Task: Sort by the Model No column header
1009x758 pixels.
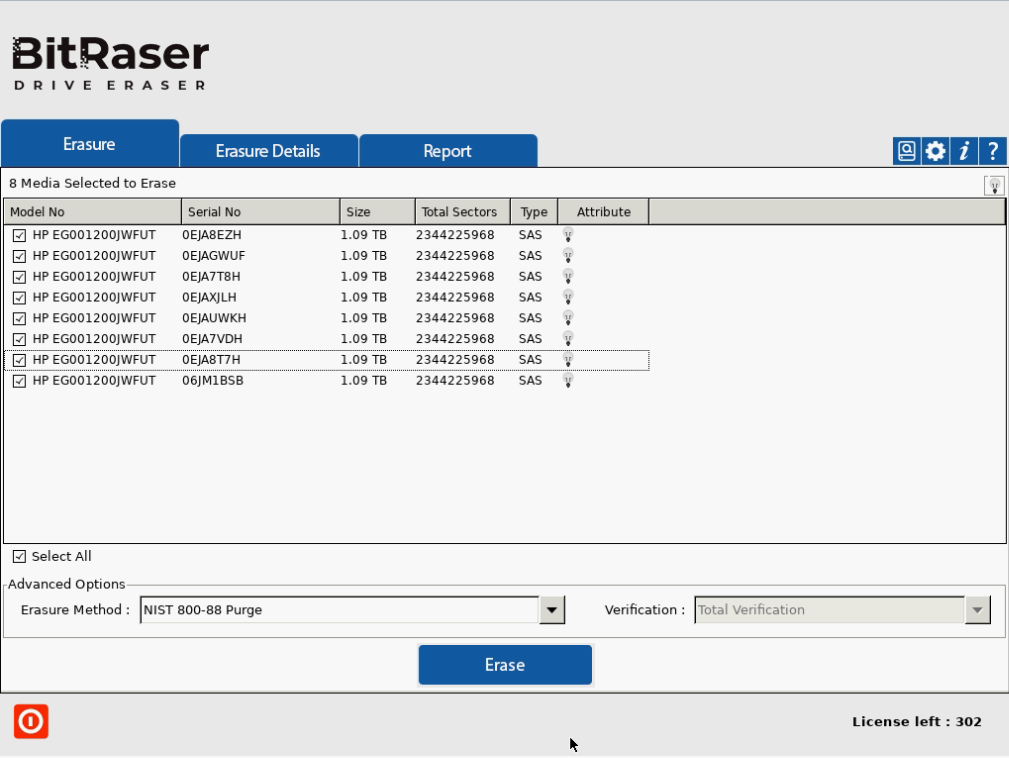Action: [x=93, y=212]
